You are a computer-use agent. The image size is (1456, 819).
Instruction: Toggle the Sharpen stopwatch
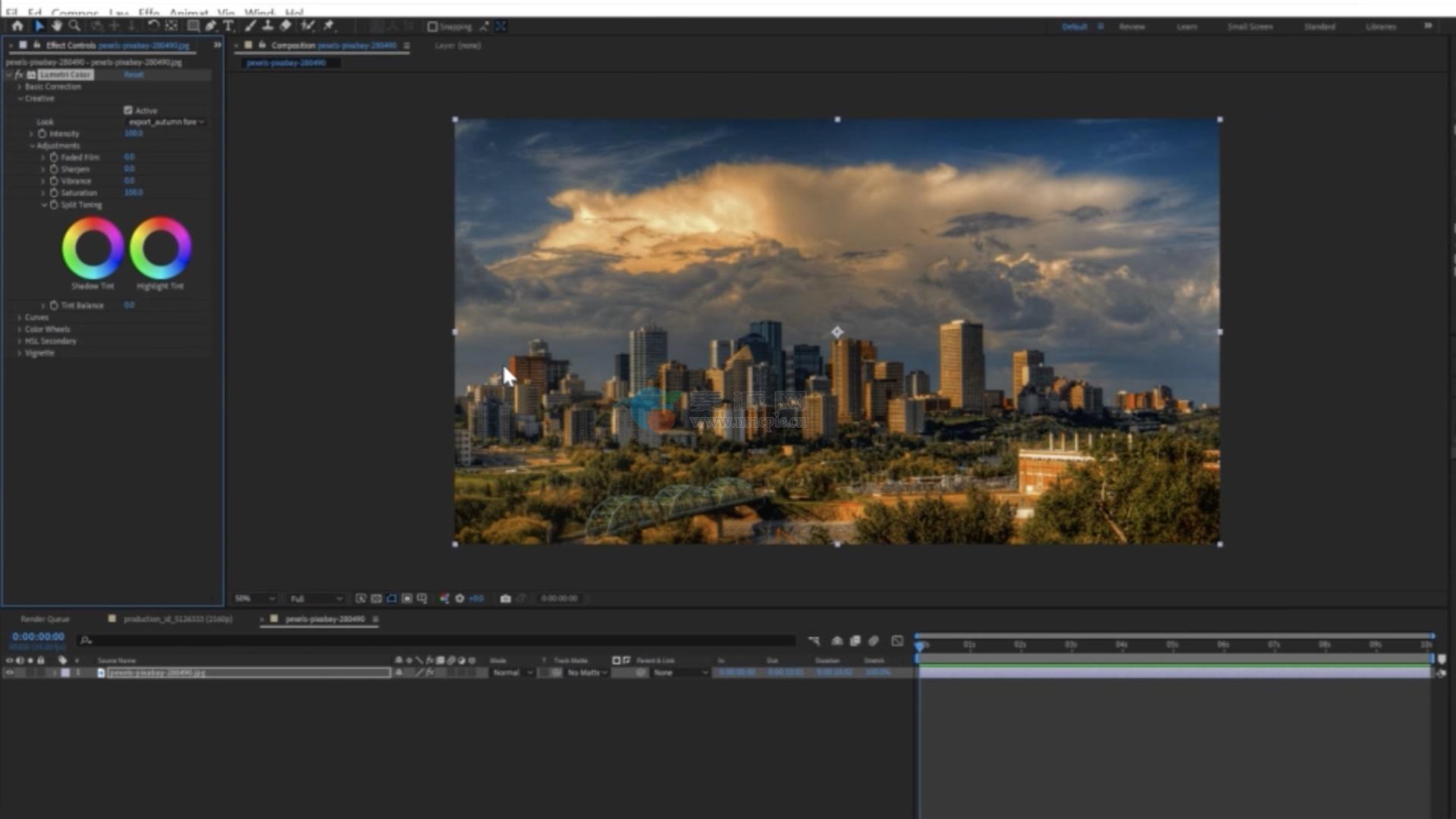54,169
